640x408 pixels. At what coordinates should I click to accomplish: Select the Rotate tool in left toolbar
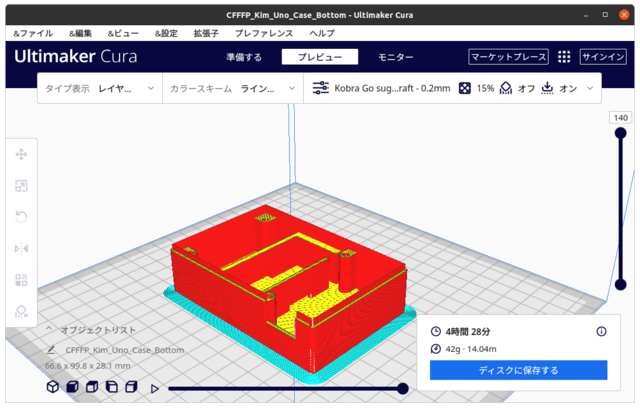coord(21,217)
